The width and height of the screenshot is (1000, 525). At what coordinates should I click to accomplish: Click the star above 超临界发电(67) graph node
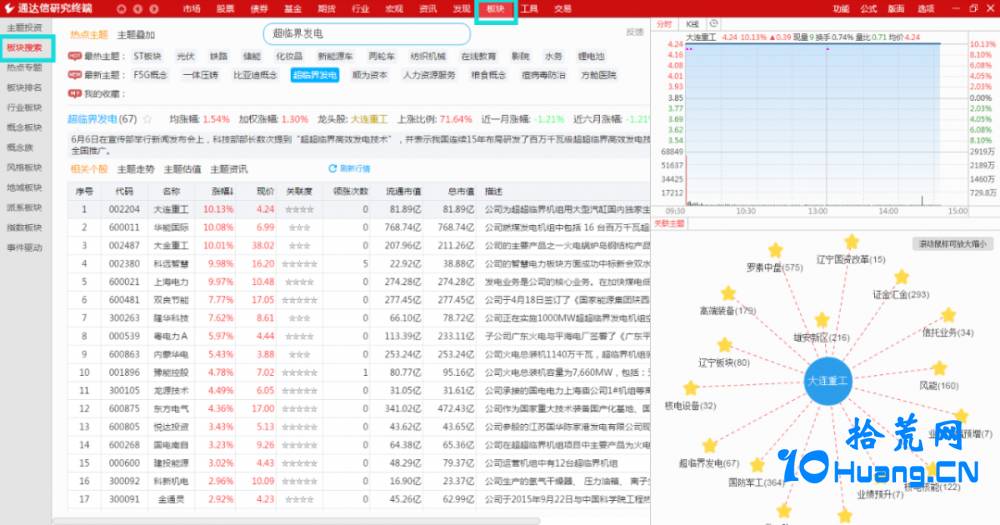709,445
